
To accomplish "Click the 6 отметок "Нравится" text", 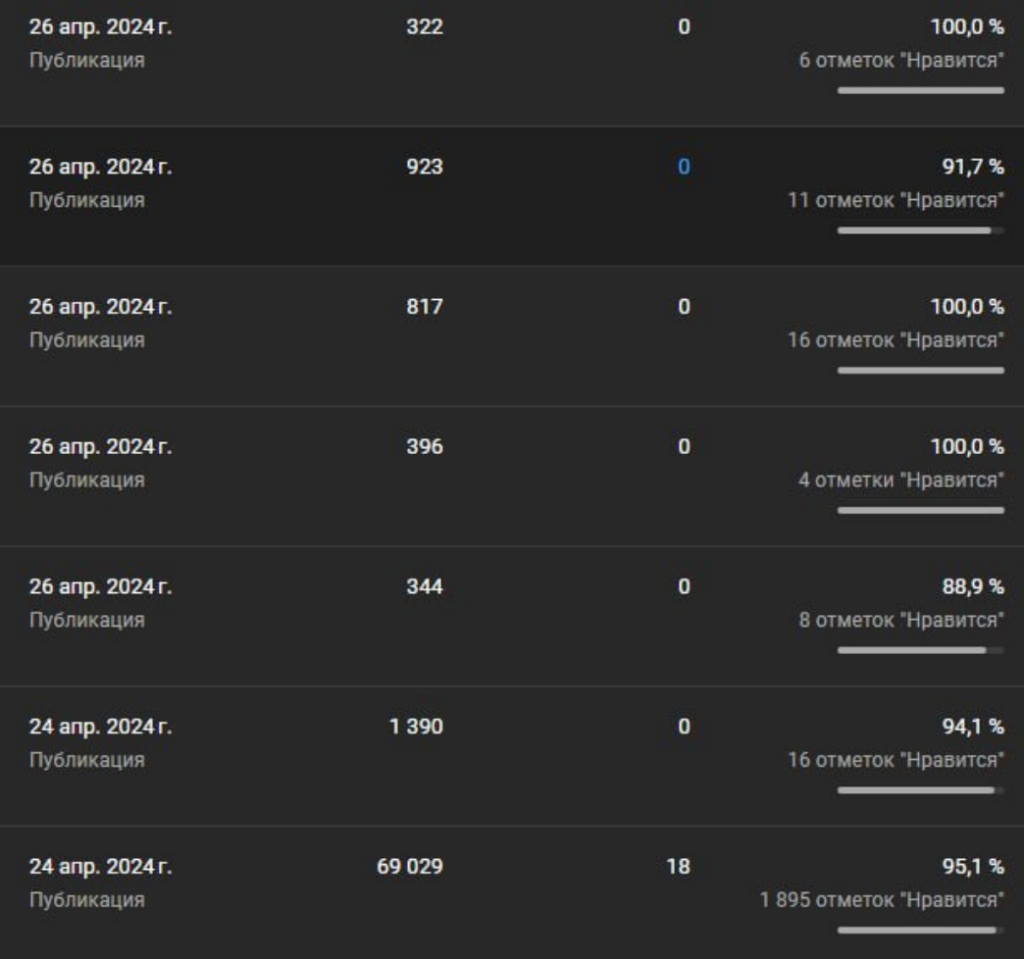I will pos(901,60).
